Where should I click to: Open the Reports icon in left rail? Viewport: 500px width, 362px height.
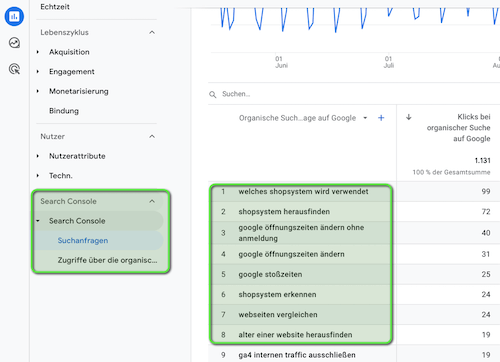coord(14,16)
